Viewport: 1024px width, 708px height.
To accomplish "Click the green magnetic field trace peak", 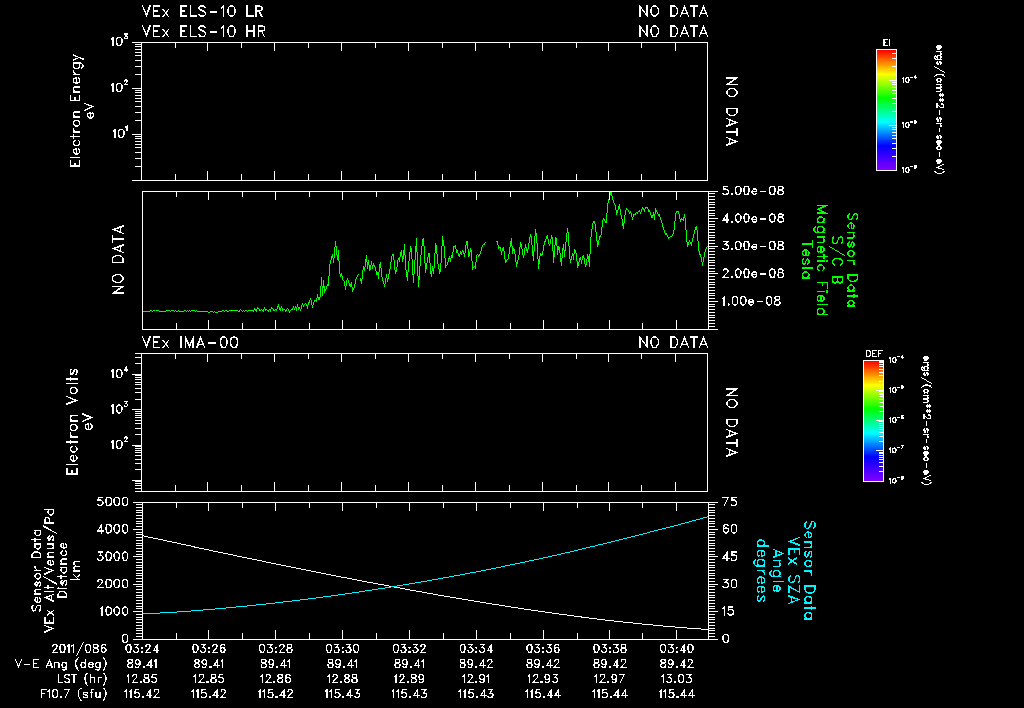I will [610, 194].
